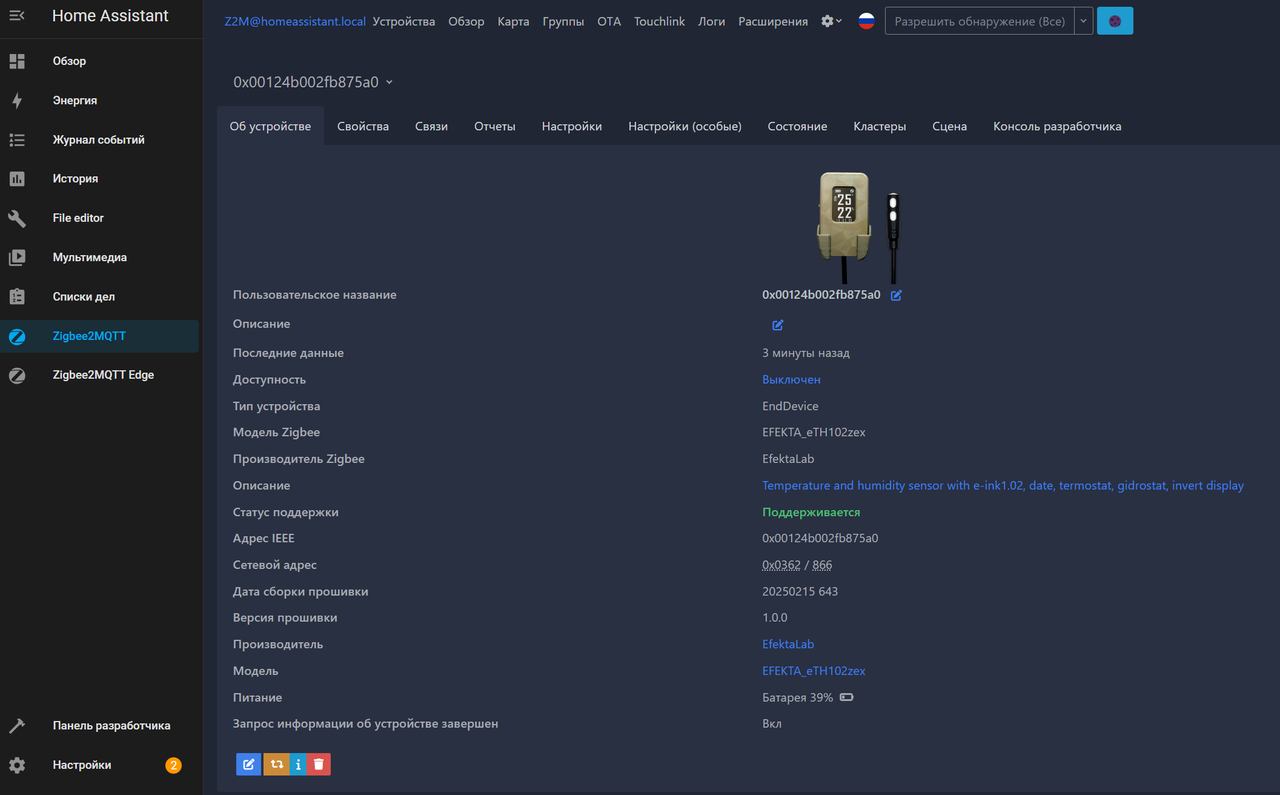Click the Z2M@homeassistant.local link
Viewport: 1280px width, 795px height.
tap(295, 21)
